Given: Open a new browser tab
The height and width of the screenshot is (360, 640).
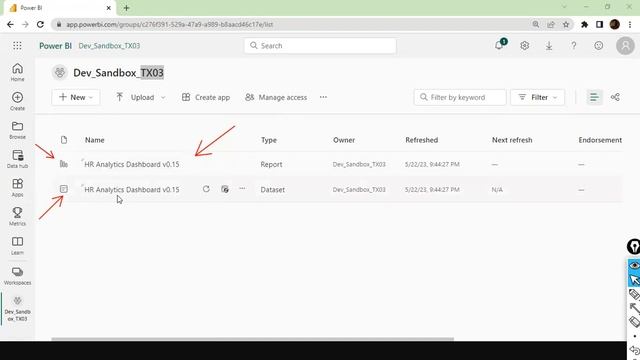Looking at the screenshot, I should [x=127, y=8].
